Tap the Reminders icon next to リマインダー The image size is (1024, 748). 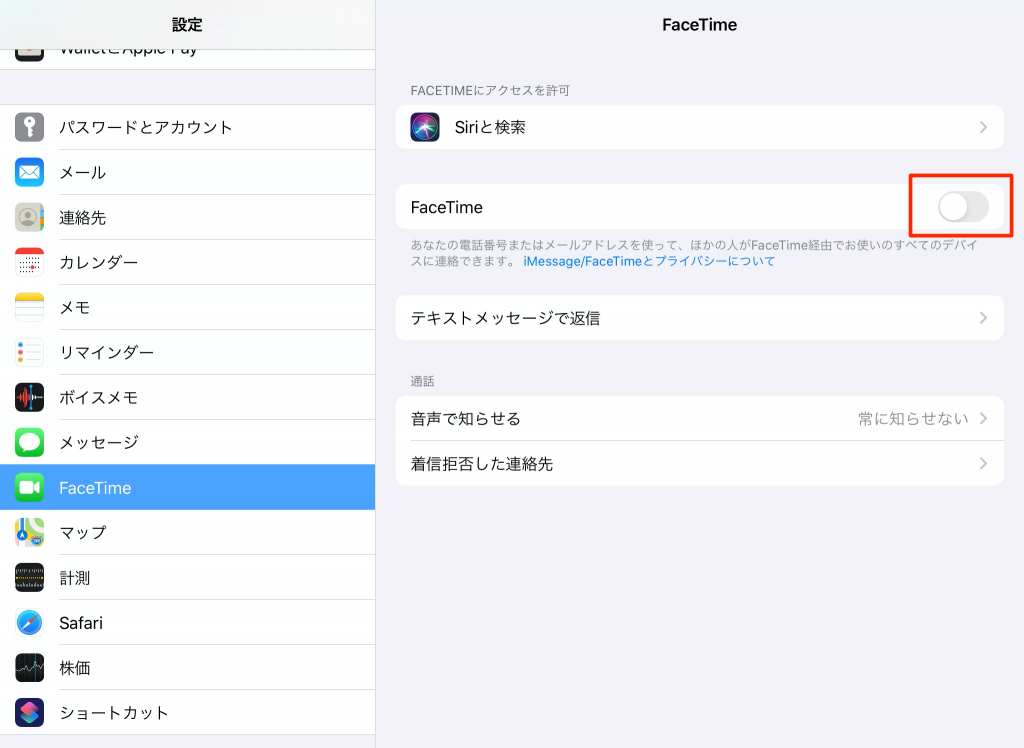point(29,353)
